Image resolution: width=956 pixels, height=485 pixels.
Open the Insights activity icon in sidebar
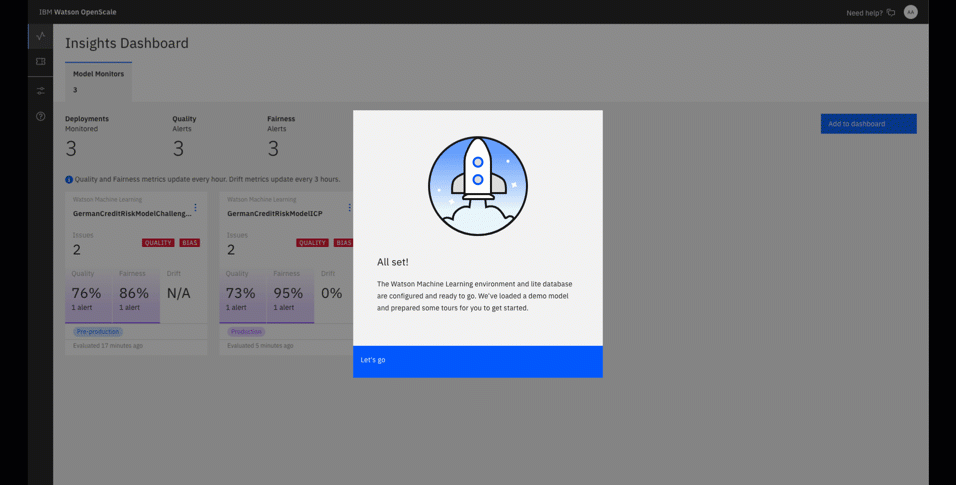point(41,36)
